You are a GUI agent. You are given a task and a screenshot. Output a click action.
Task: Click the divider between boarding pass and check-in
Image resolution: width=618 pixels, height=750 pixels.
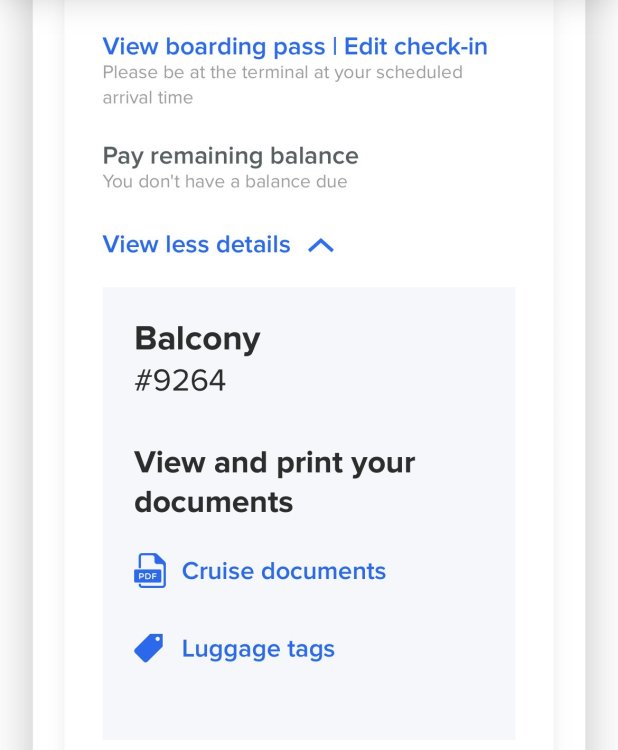click(335, 46)
